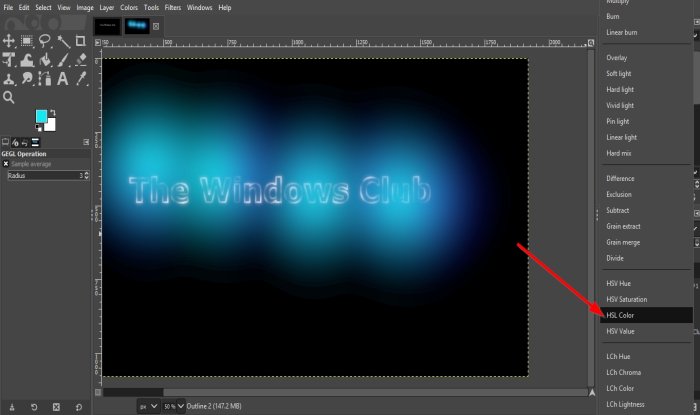Select the Bucket Fill tool
The height and width of the screenshot is (415, 700).
click(x=45, y=60)
